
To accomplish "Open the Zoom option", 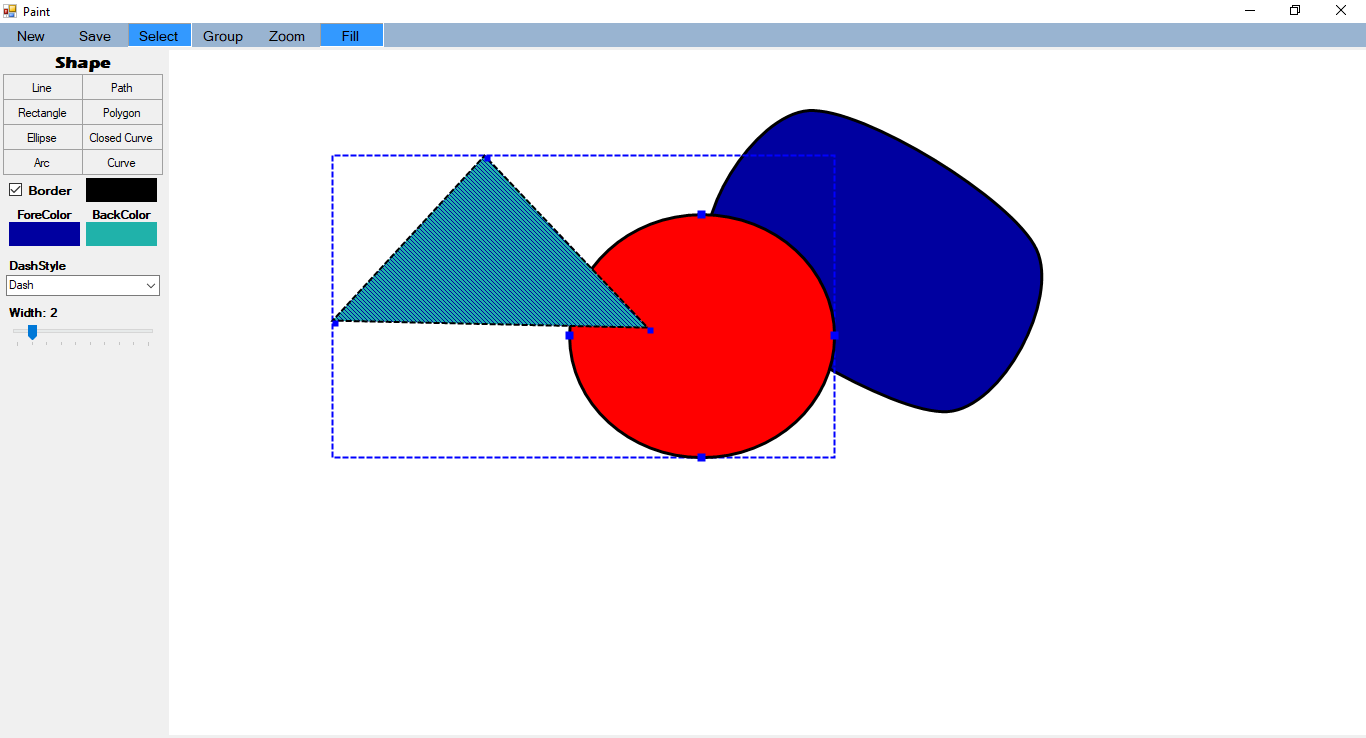I will point(287,36).
